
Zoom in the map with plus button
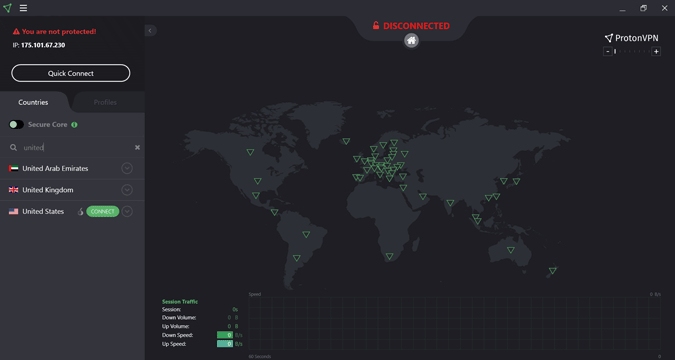pyautogui.click(x=656, y=52)
